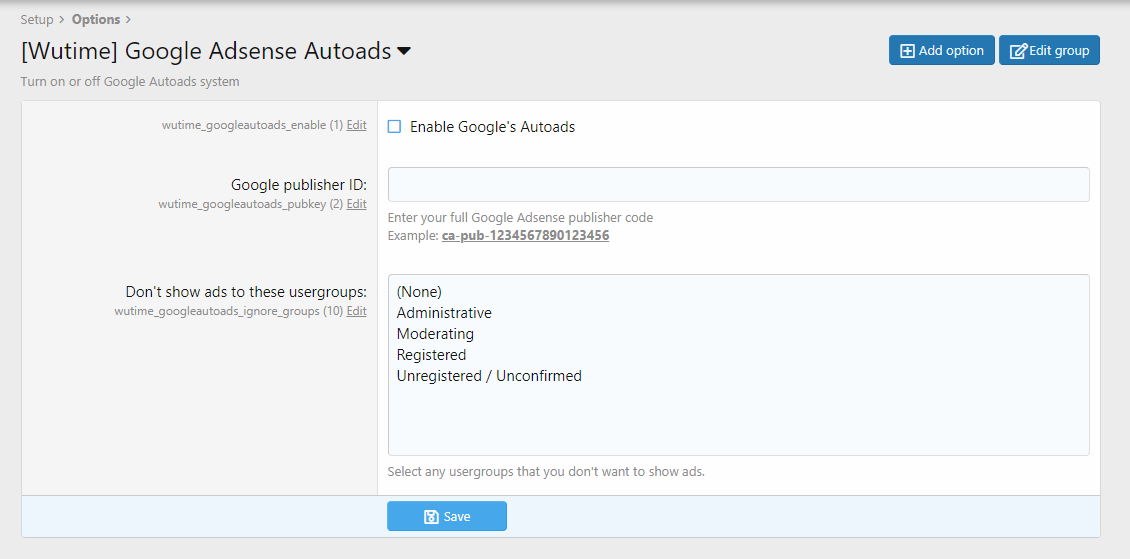Click the Don't show ads to these usergroups label
The image size is (1130, 559).
[x=246, y=292]
